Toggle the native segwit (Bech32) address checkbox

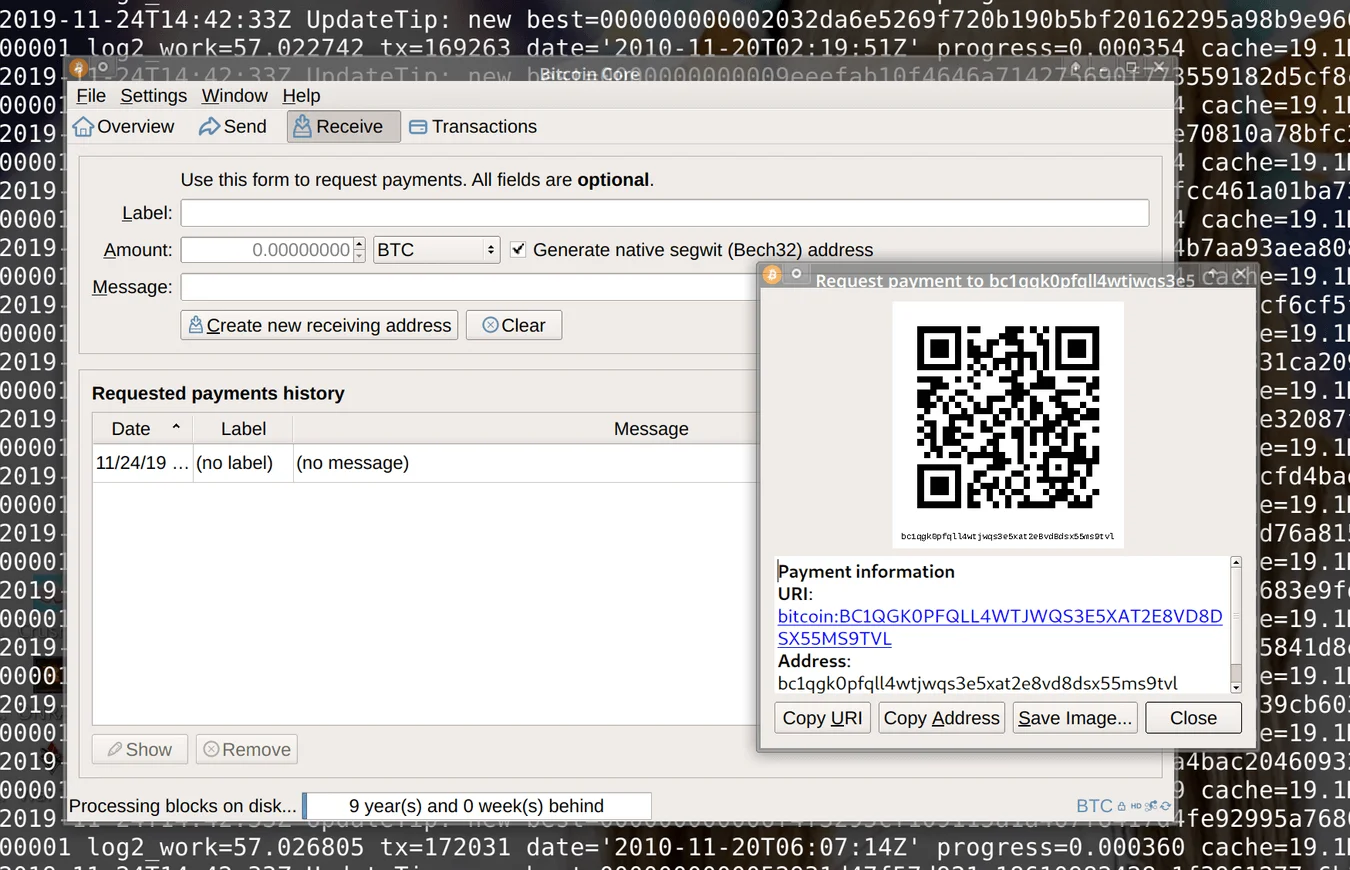pos(518,250)
